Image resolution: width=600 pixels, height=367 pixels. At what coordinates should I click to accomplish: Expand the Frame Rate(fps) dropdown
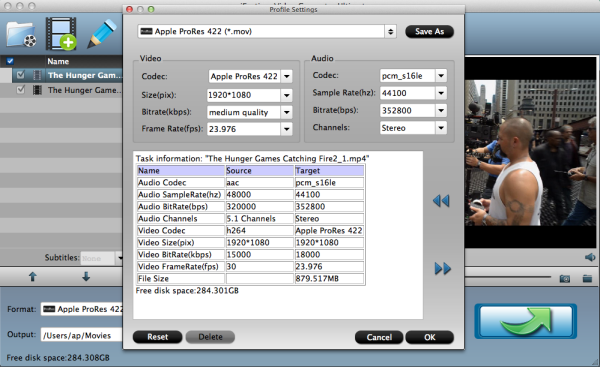pos(287,129)
